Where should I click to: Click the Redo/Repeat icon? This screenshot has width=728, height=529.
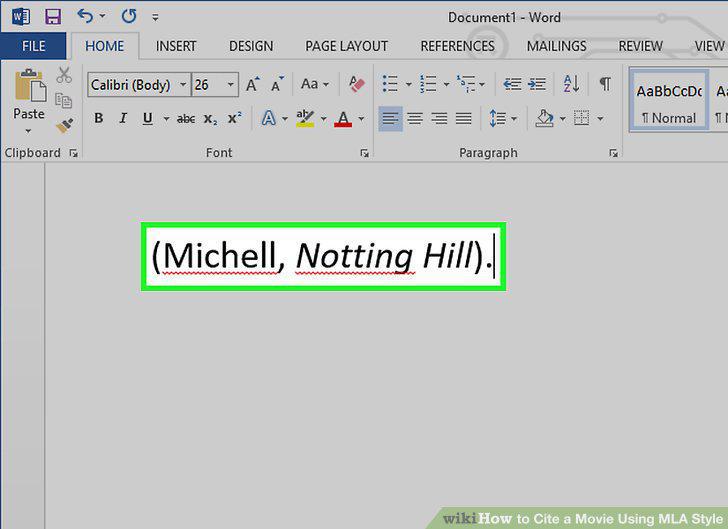click(129, 17)
